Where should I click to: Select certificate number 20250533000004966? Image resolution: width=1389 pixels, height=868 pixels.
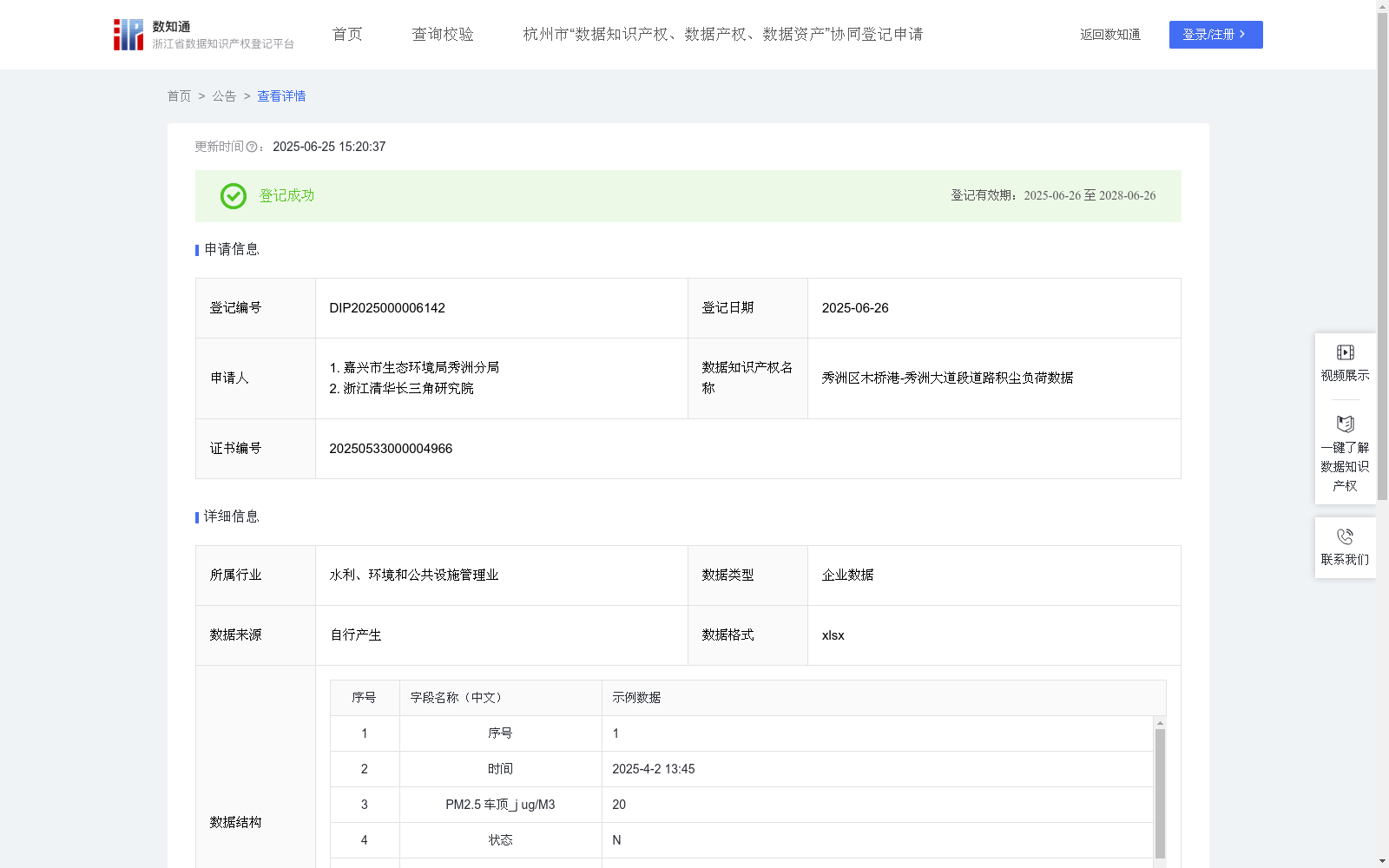click(x=391, y=449)
